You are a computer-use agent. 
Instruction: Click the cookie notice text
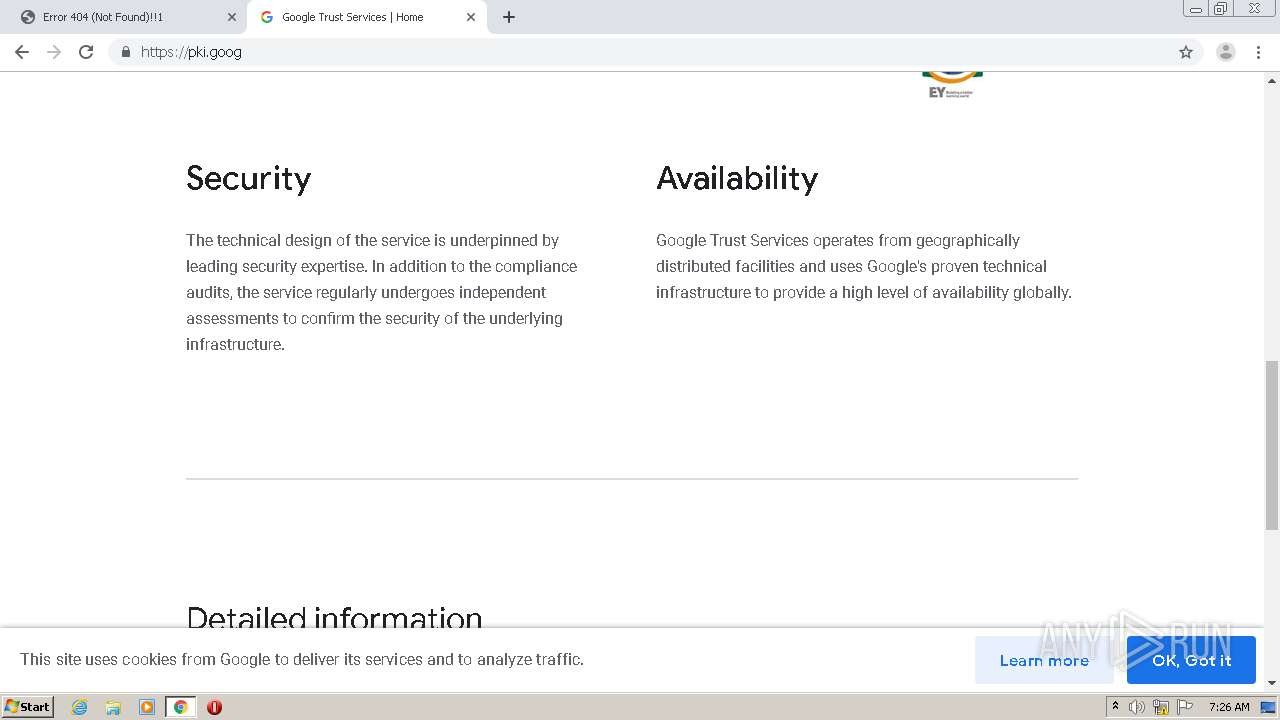point(302,659)
